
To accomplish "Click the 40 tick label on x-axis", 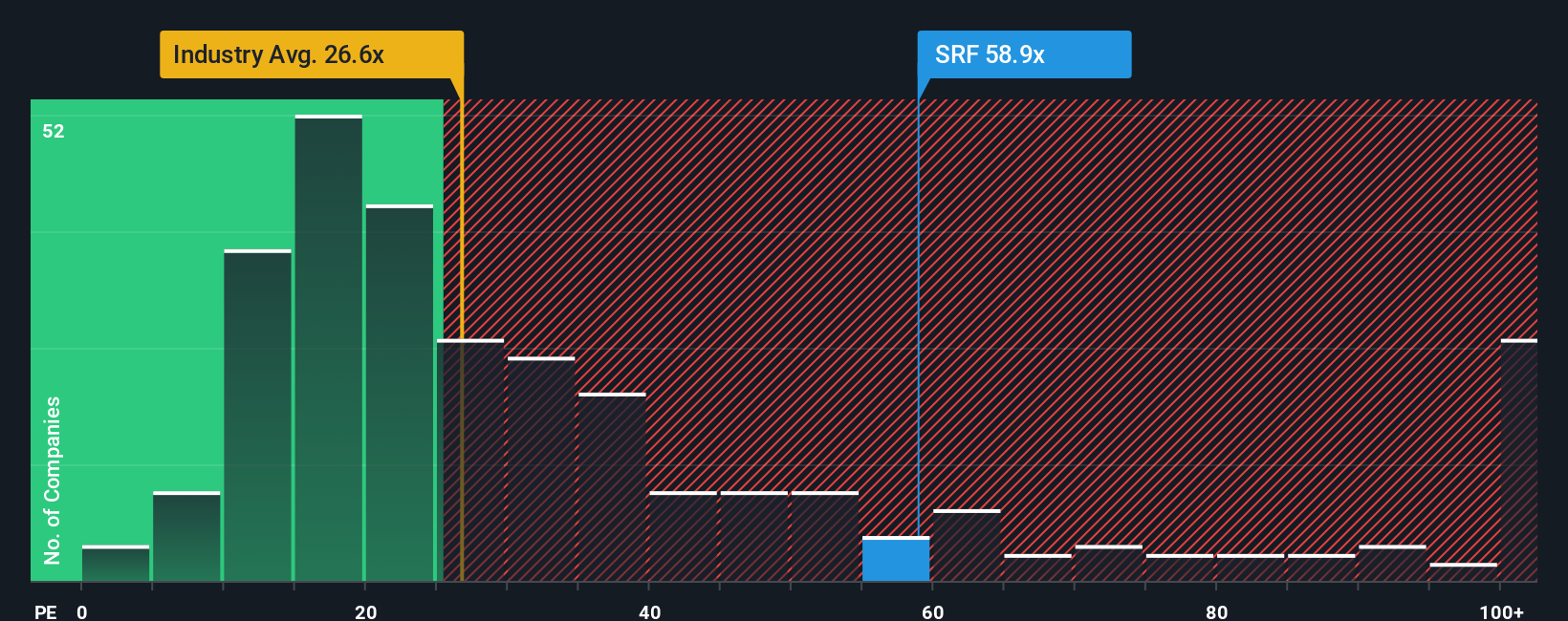I will [x=649, y=611].
